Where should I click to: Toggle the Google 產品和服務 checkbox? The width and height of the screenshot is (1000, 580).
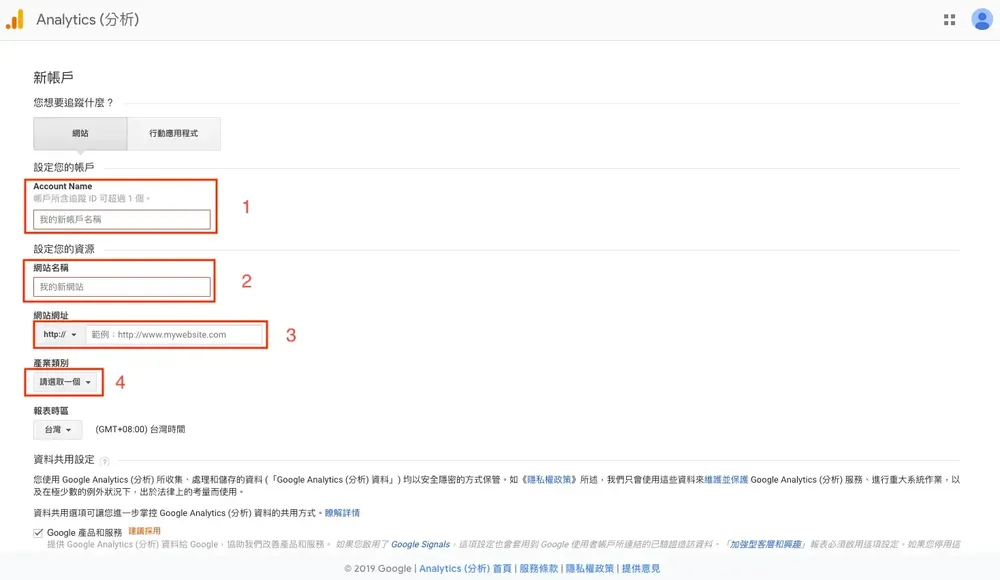pos(38,533)
